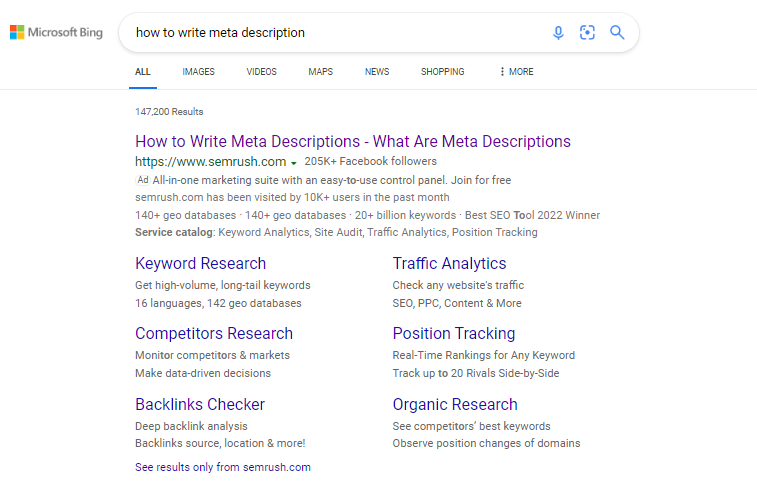This screenshot has width=757, height=493.
Task: Click 'See results only from semrush.com'
Action: 223,467
